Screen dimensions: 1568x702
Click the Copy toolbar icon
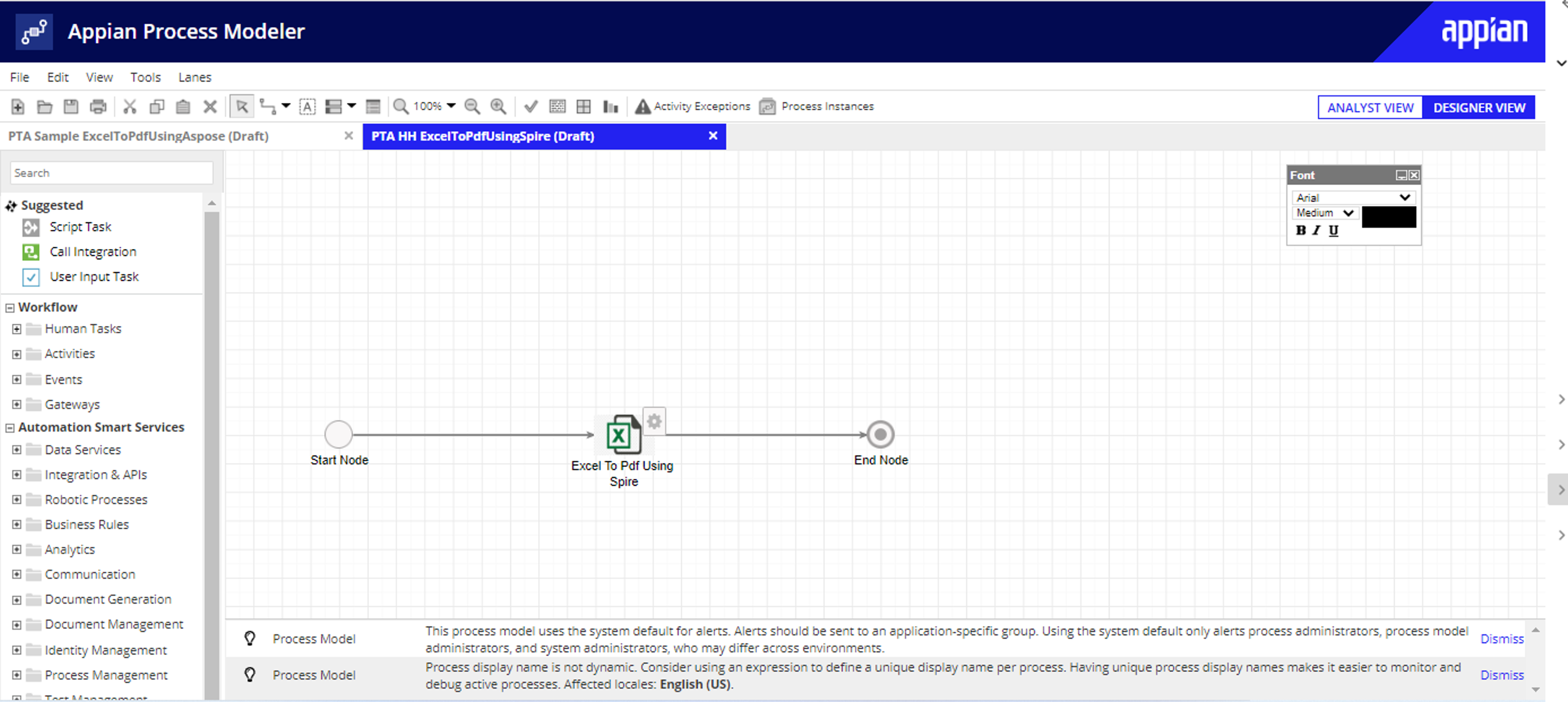click(x=156, y=107)
